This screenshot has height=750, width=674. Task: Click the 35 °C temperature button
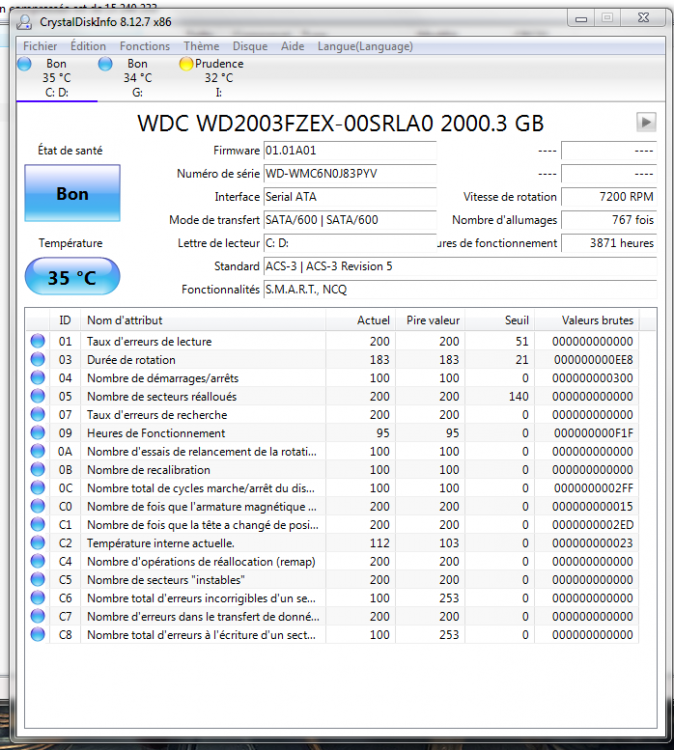click(72, 276)
